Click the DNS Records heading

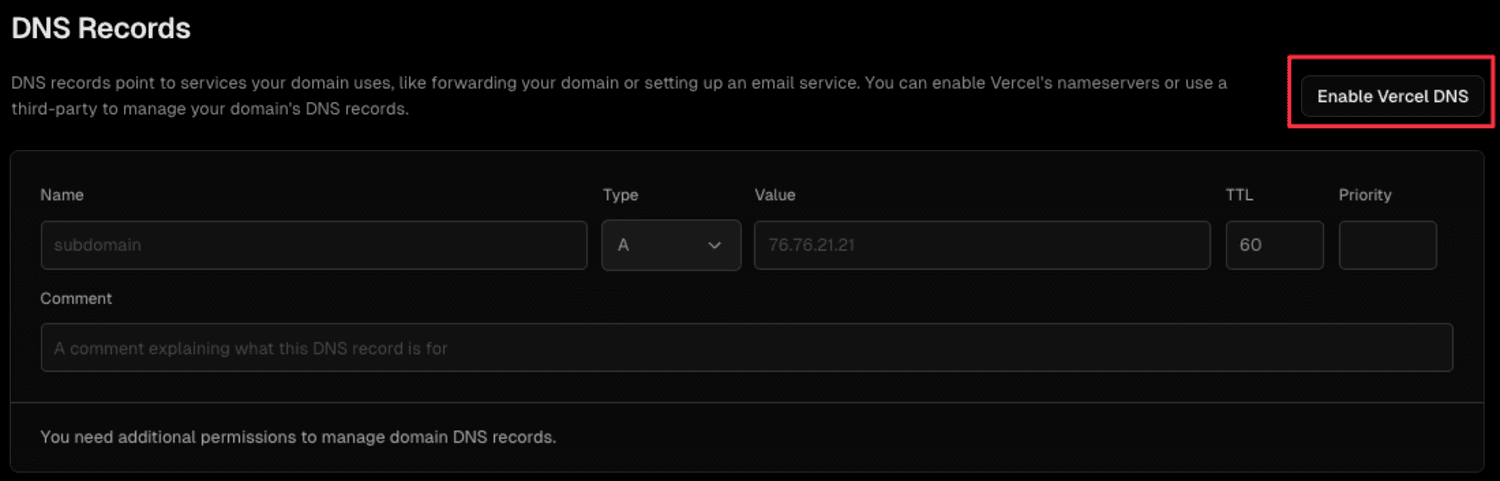click(101, 29)
